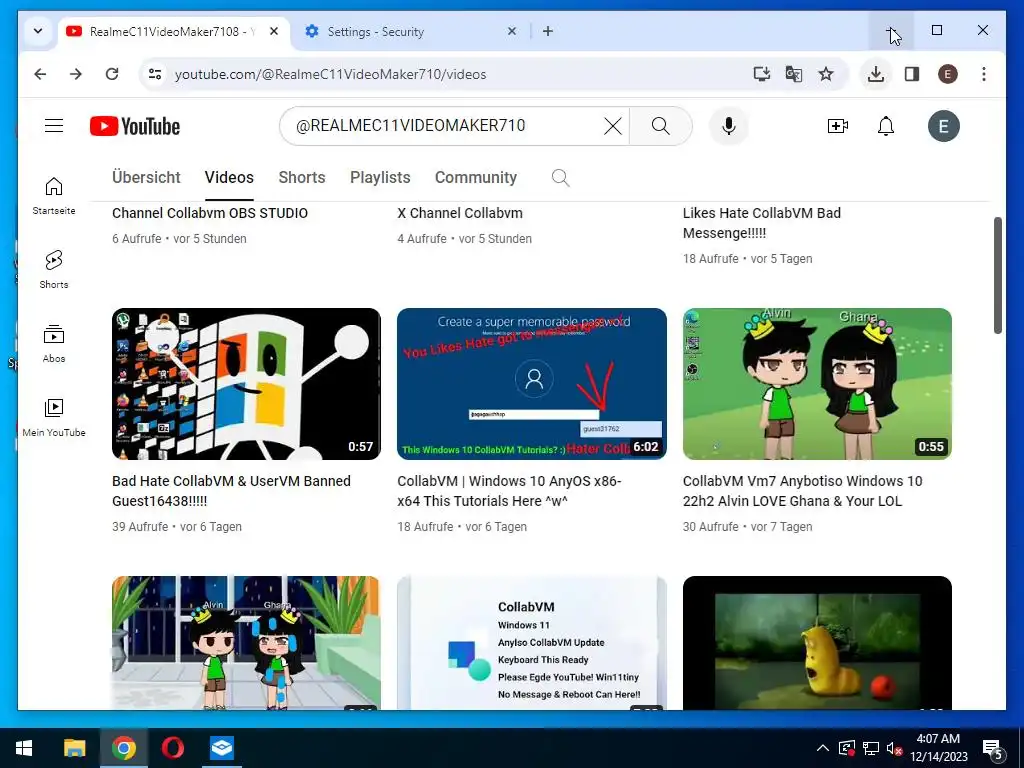Open site information icon in address bar

(155, 74)
